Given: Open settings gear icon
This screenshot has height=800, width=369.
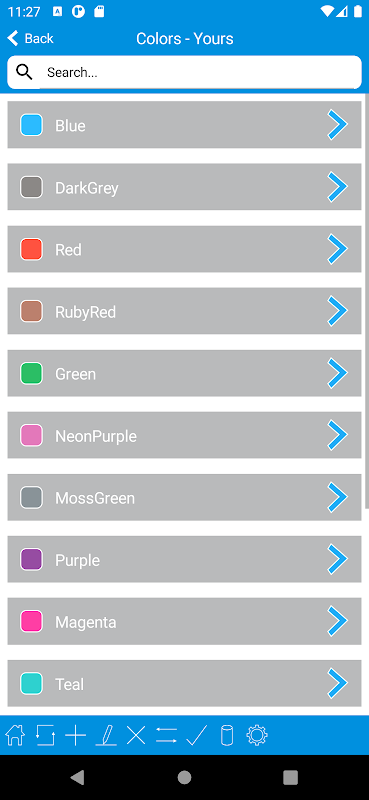Looking at the screenshot, I should click(x=257, y=735).
